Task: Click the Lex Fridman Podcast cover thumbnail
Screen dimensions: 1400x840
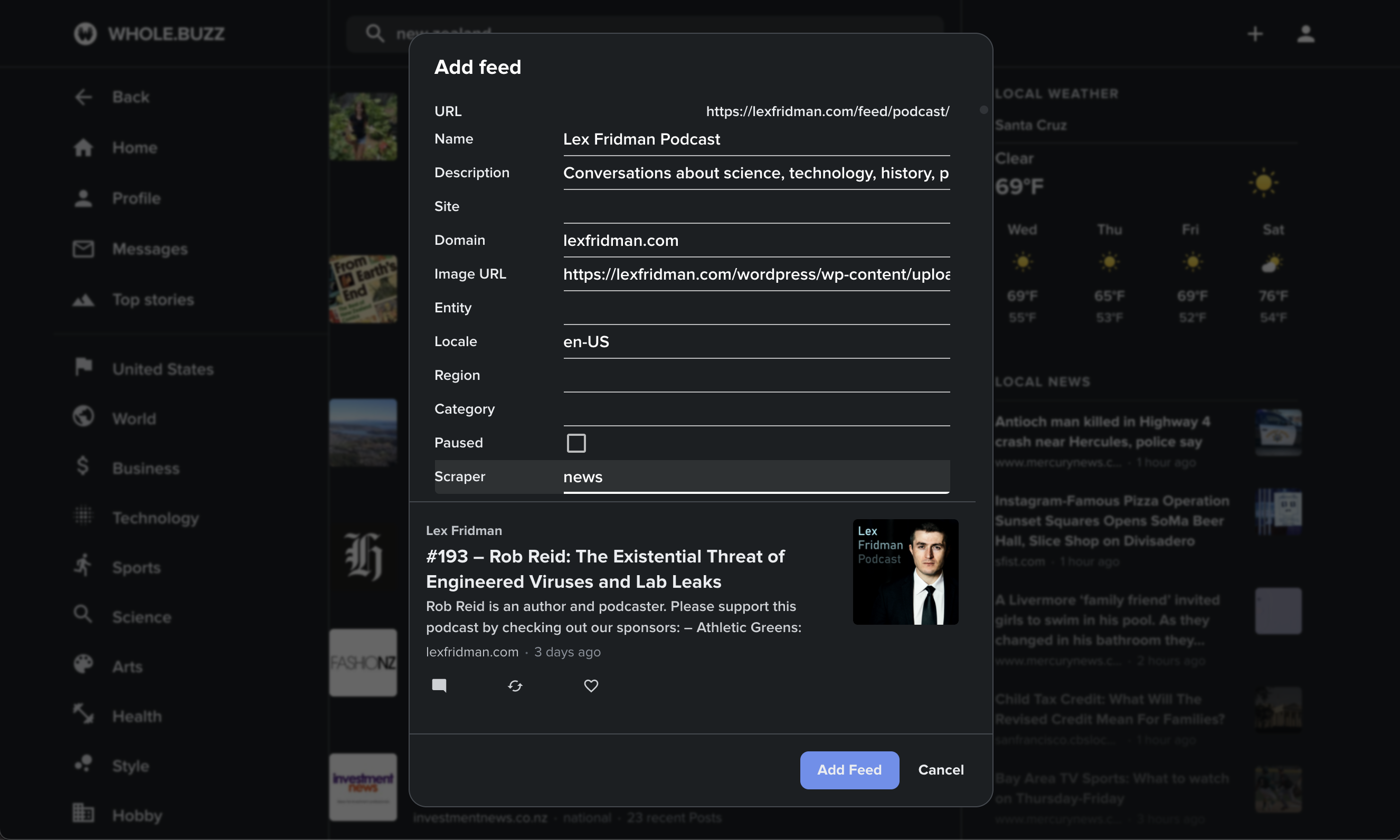Action: (905, 572)
